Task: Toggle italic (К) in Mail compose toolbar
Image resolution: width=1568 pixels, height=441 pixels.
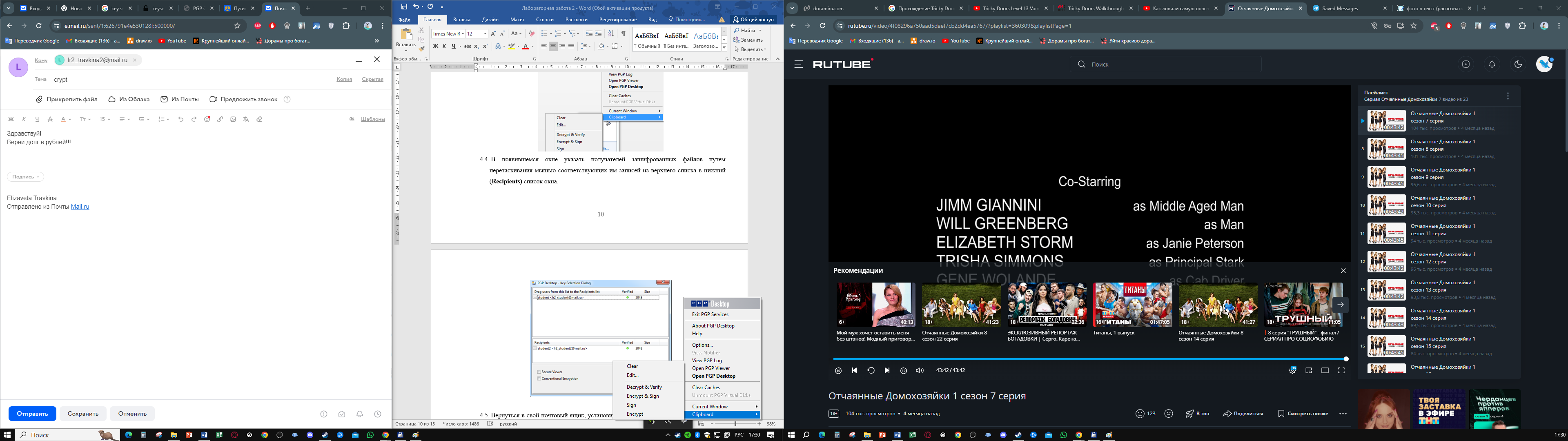Action: pyautogui.click(x=24, y=119)
